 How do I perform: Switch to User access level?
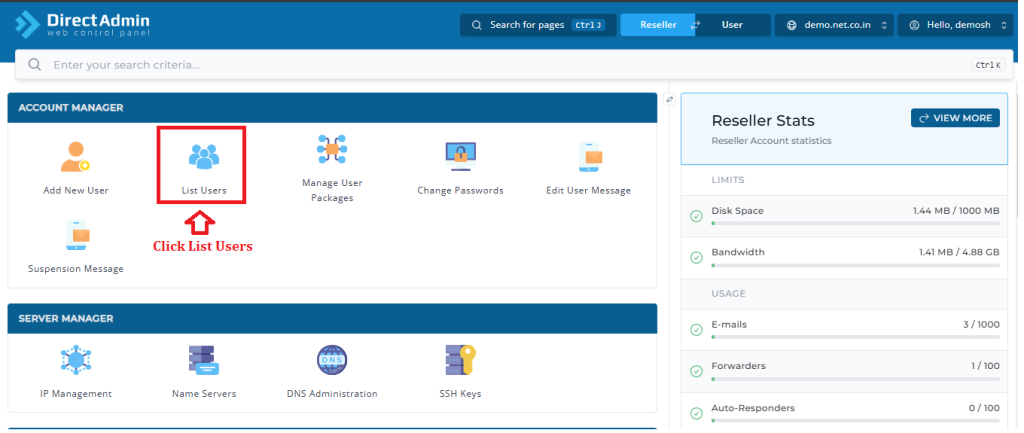click(732, 25)
